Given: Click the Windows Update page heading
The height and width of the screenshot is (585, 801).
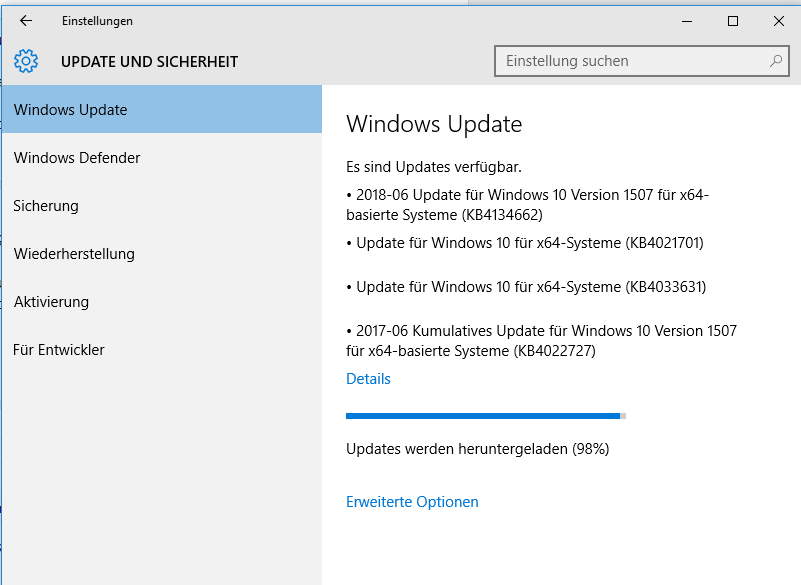Looking at the screenshot, I should [434, 124].
